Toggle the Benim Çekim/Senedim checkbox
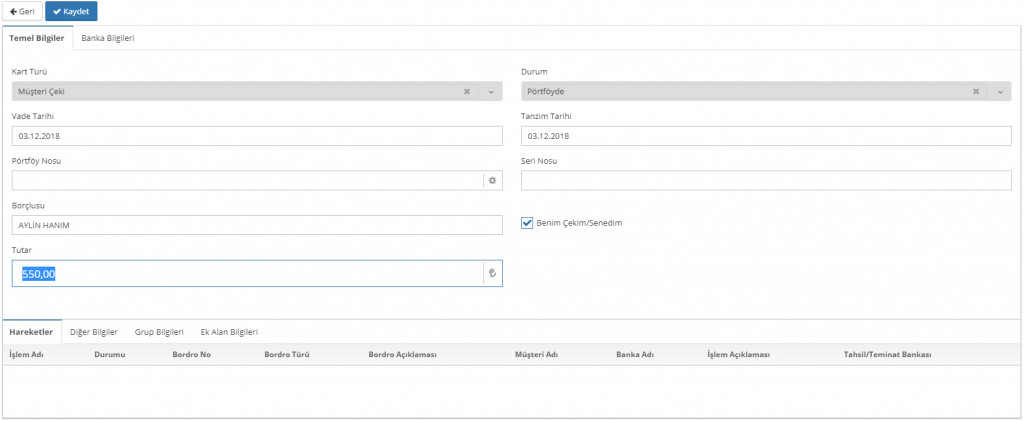This screenshot has width=1024, height=421. (527, 223)
